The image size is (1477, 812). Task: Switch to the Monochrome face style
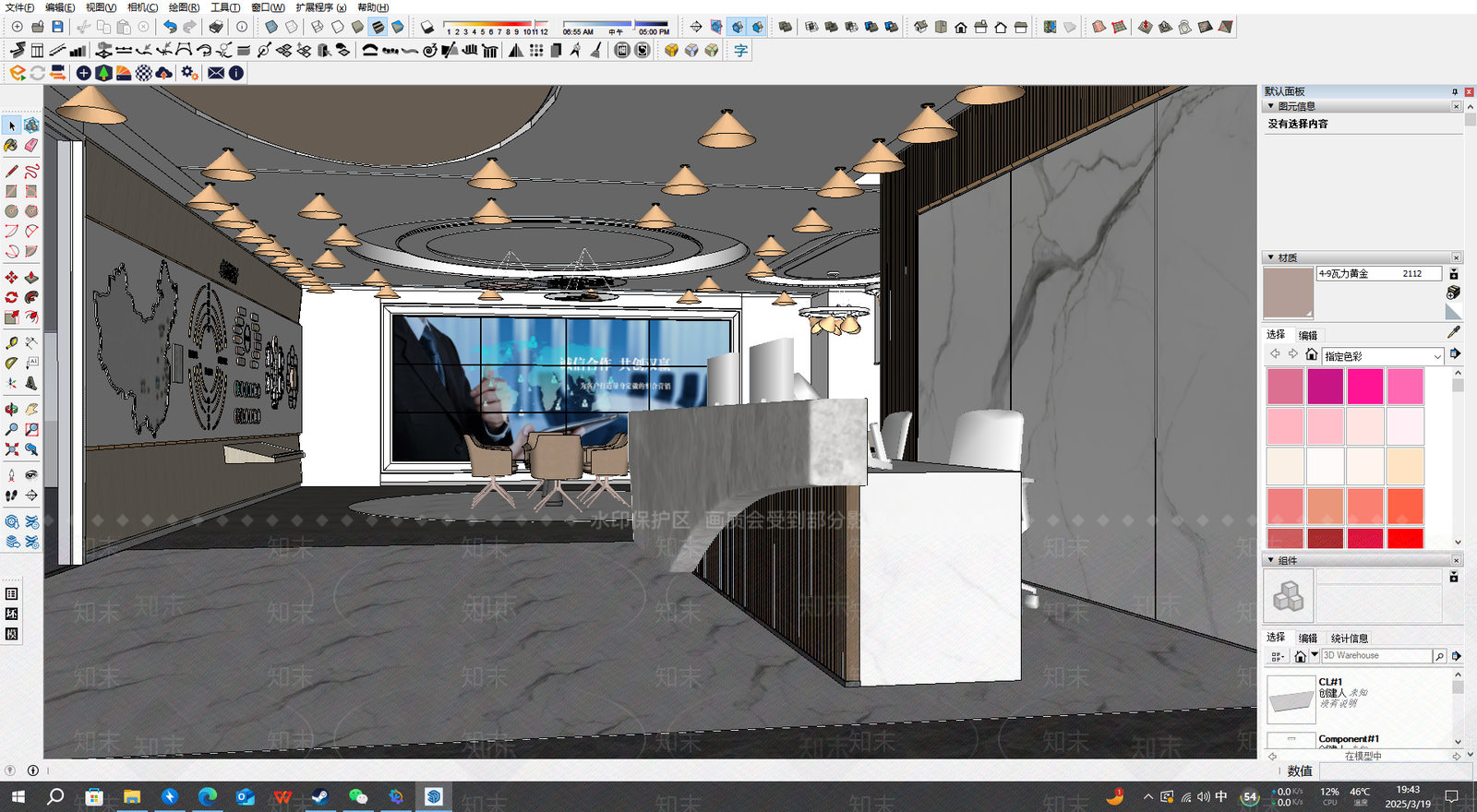click(x=398, y=27)
